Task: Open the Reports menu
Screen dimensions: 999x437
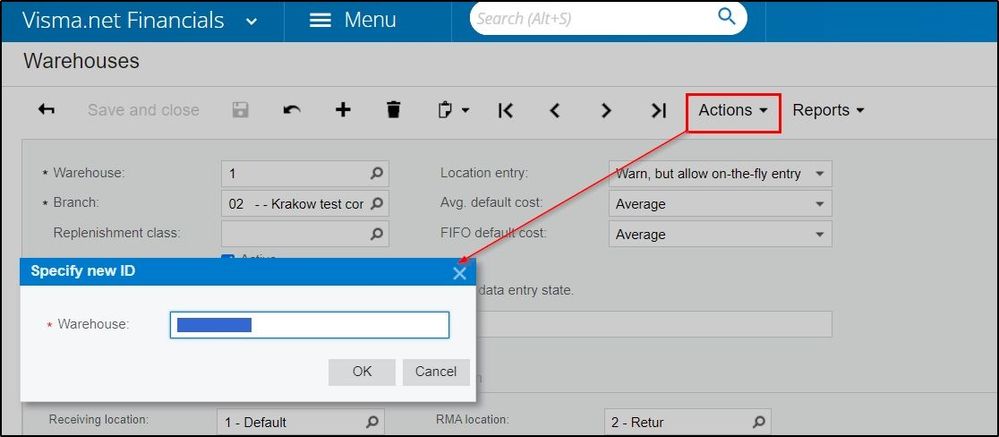Action: pyautogui.click(x=828, y=110)
